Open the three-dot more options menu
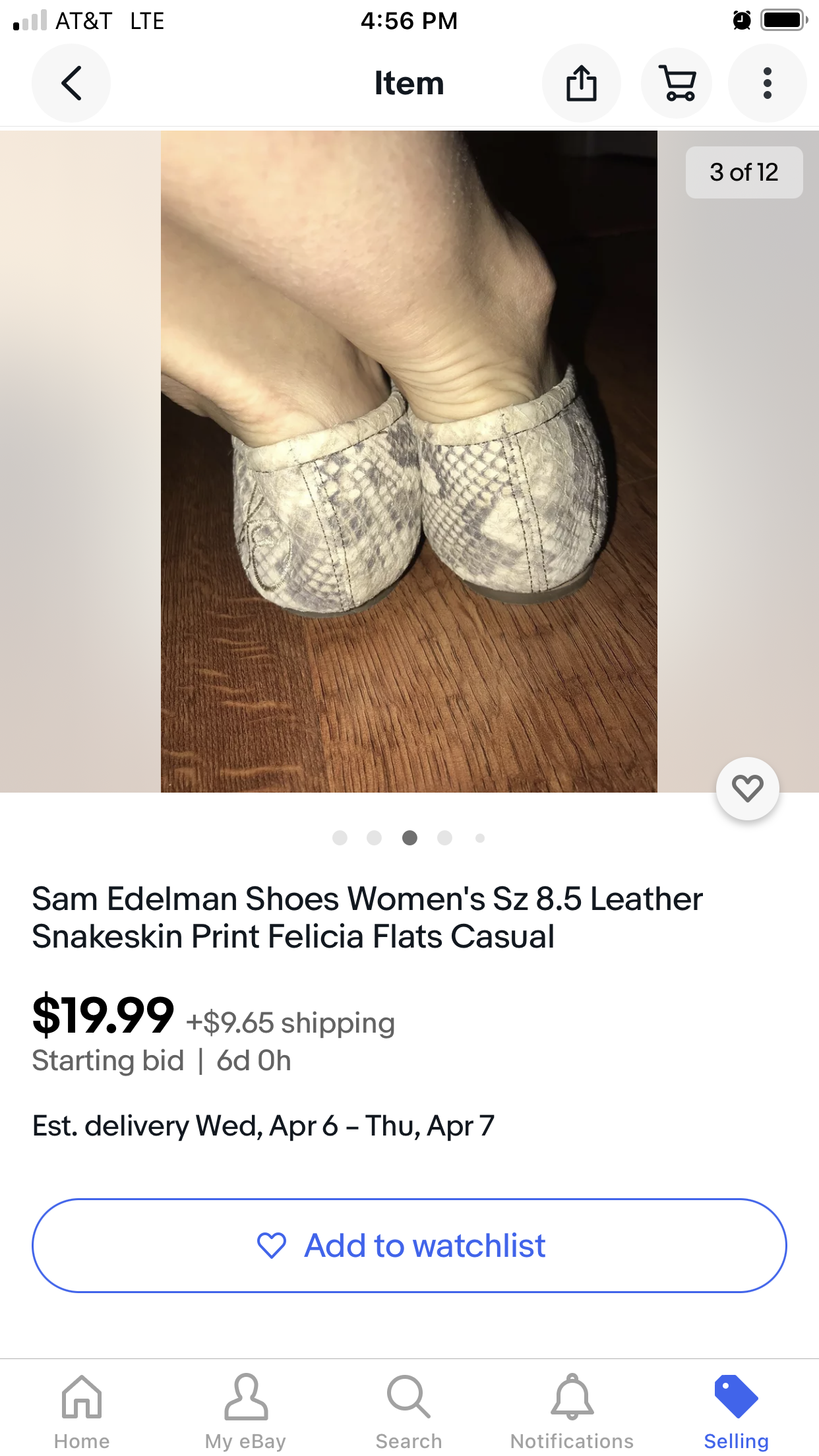 [767, 83]
